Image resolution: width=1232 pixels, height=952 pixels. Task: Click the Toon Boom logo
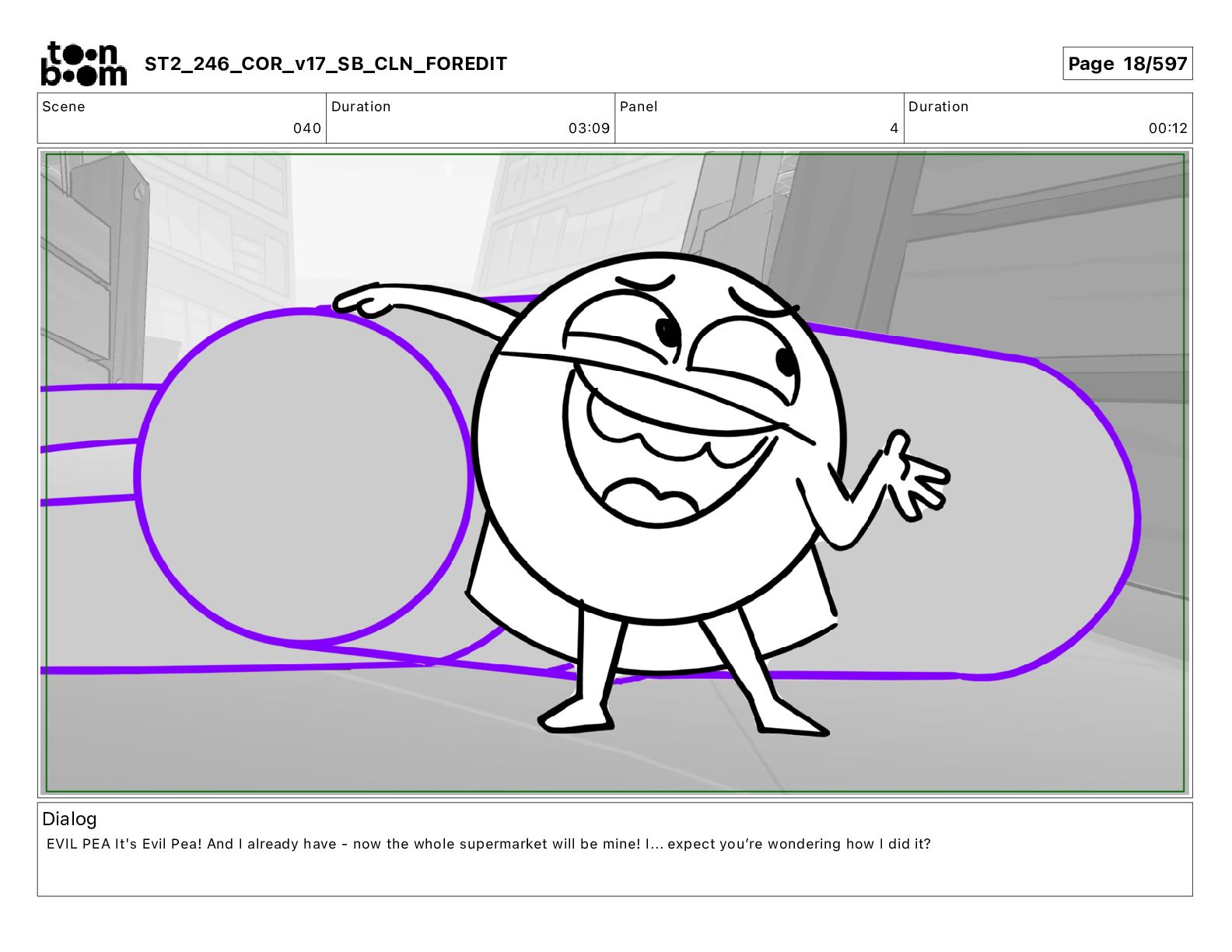click(x=83, y=64)
